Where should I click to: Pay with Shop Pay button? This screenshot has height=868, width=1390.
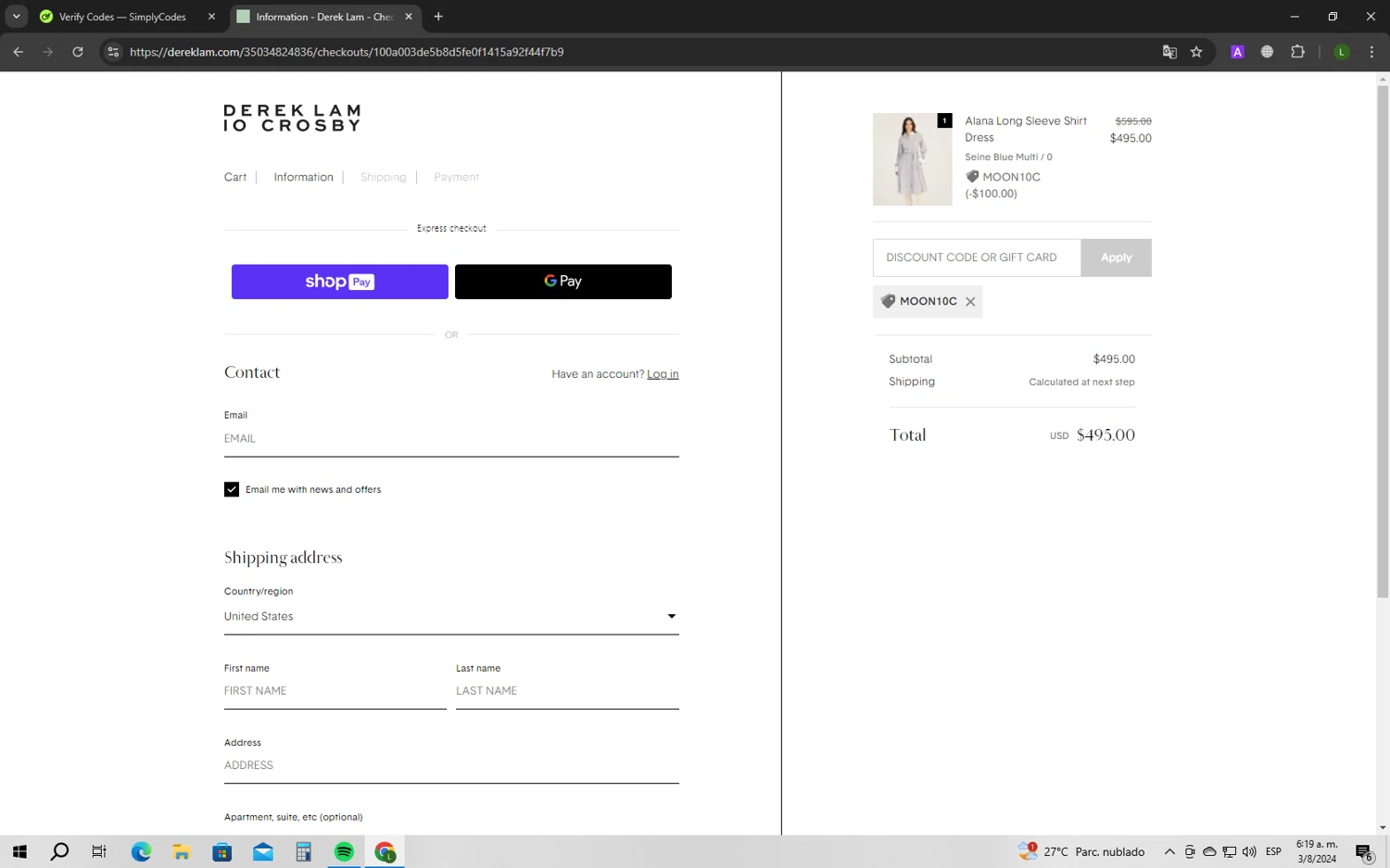tap(340, 282)
